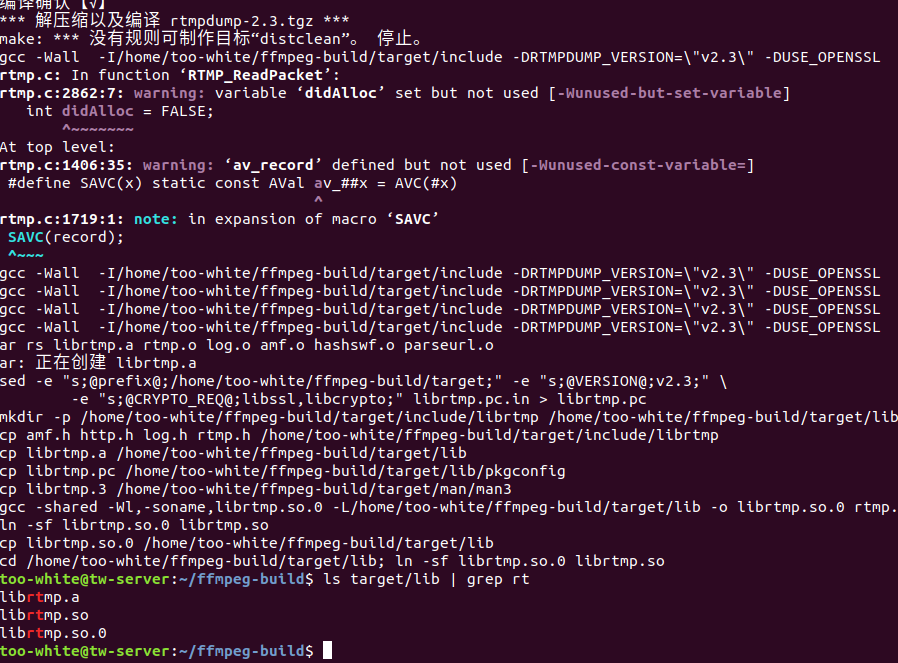Click the 'cp librtmp.3' man page line

click(256, 489)
